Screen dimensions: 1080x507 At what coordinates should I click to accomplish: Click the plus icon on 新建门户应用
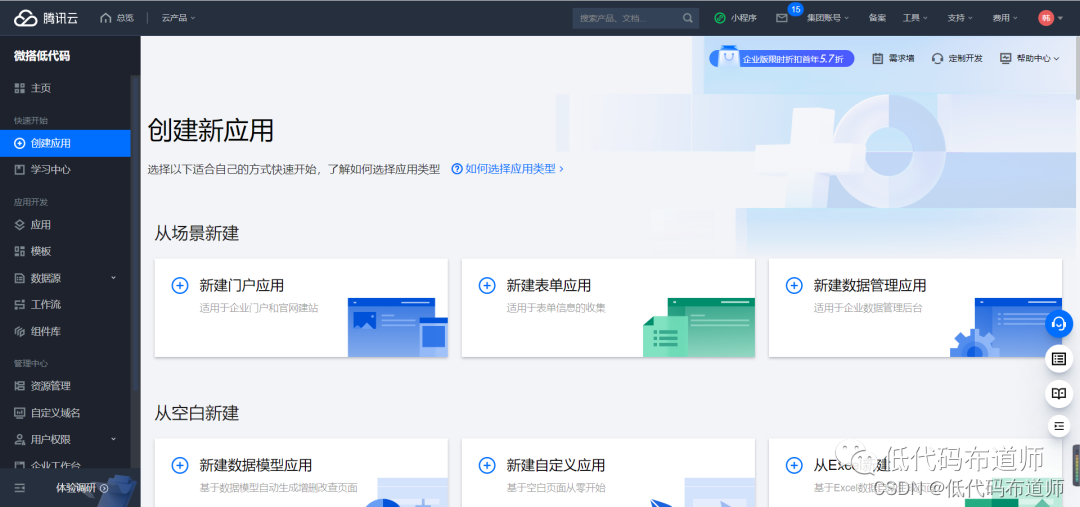180,285
